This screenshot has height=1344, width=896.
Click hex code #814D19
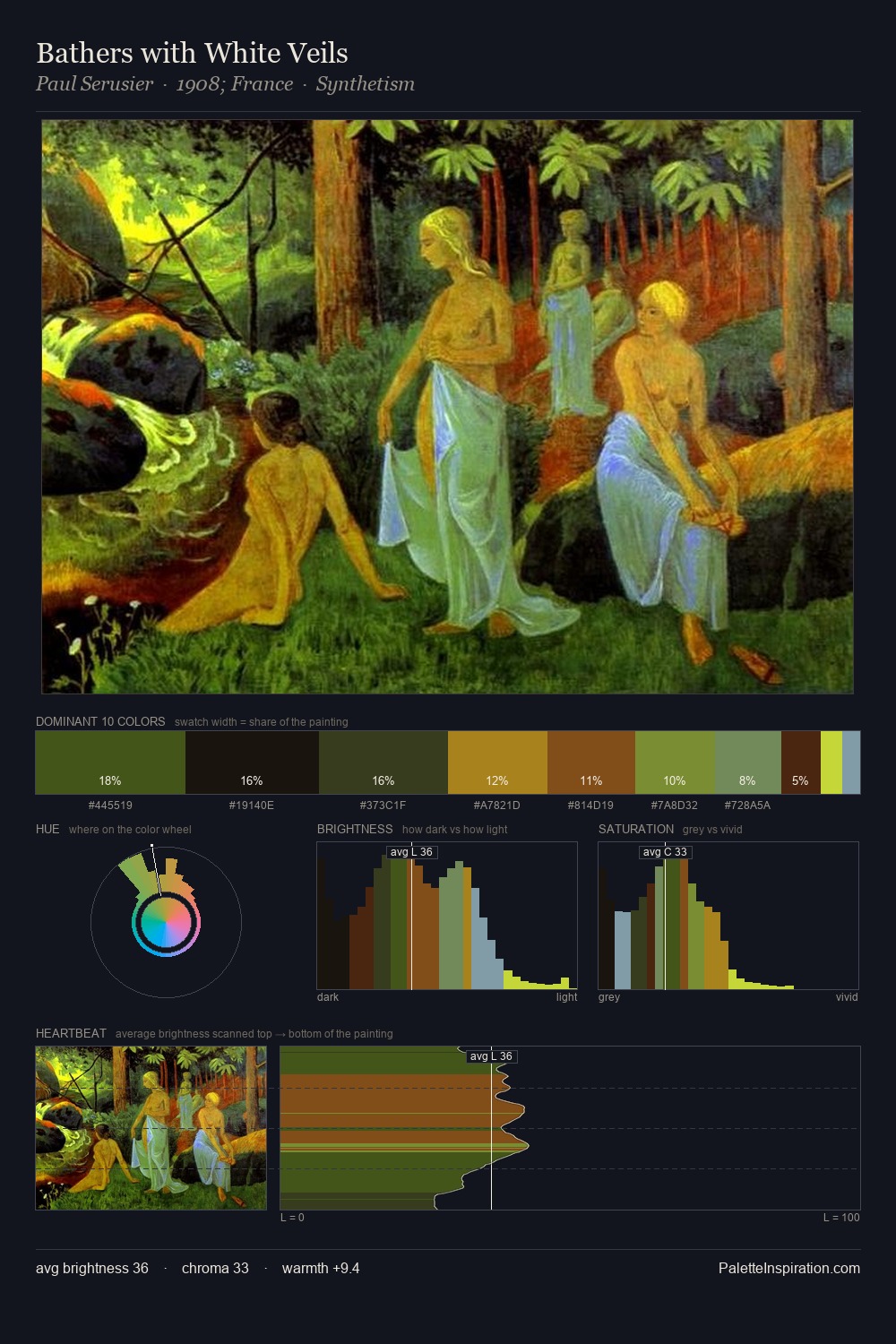click(591, 806)
